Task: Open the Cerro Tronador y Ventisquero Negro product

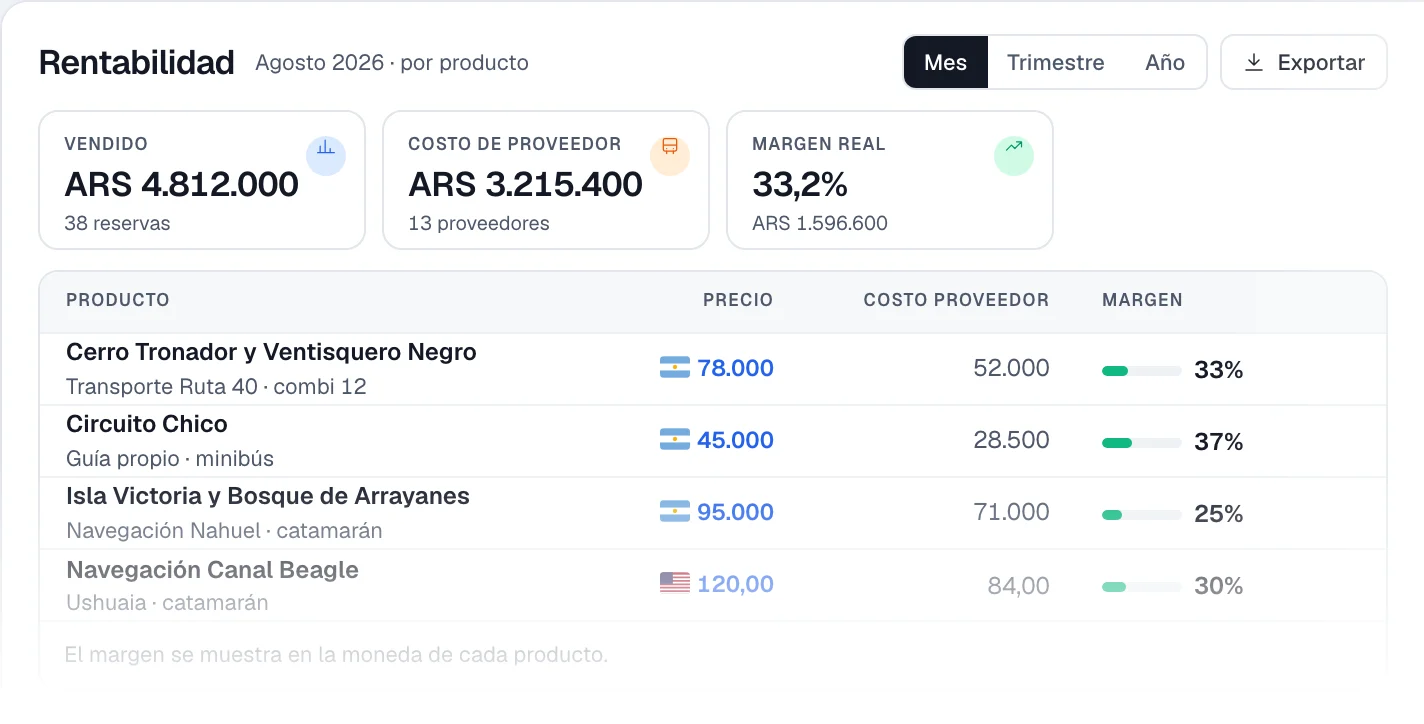Action: pyautogui.click(x=271, y=352)
